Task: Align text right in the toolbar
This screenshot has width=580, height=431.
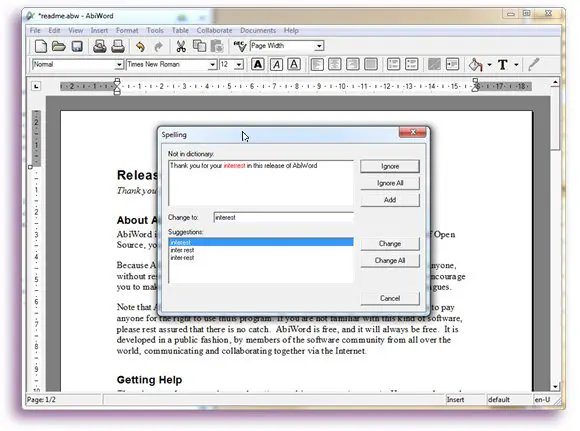Action: coord(353,64)
